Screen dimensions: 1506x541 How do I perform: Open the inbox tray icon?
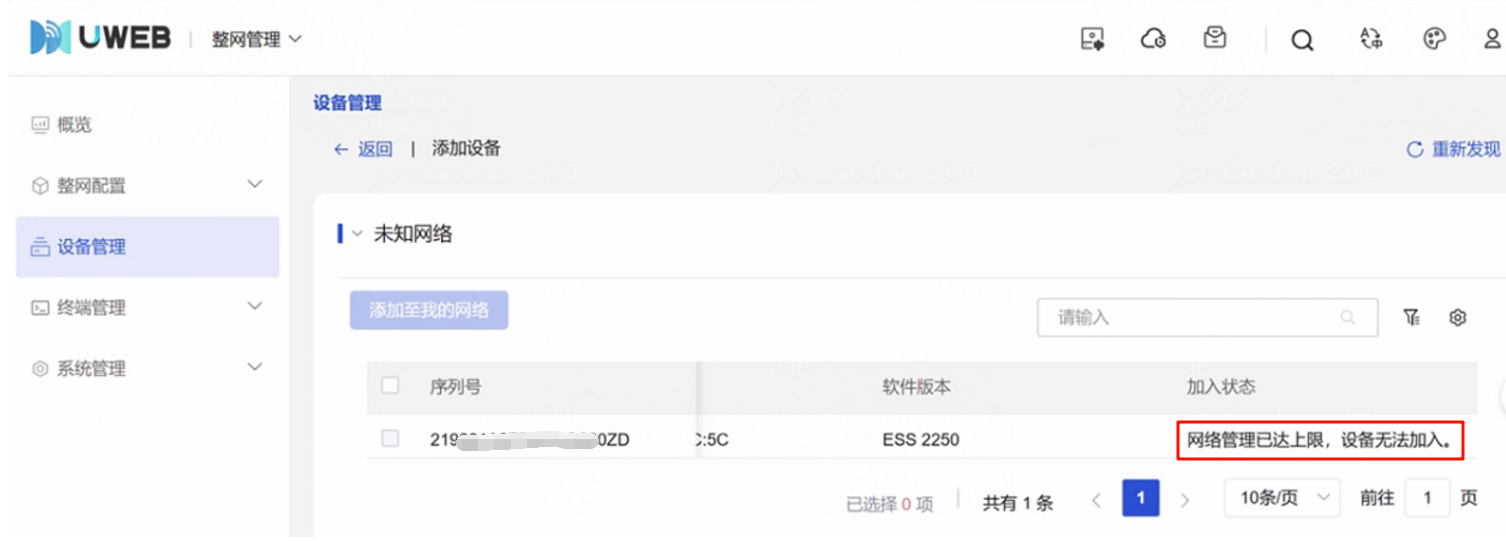coord(1214,39)
